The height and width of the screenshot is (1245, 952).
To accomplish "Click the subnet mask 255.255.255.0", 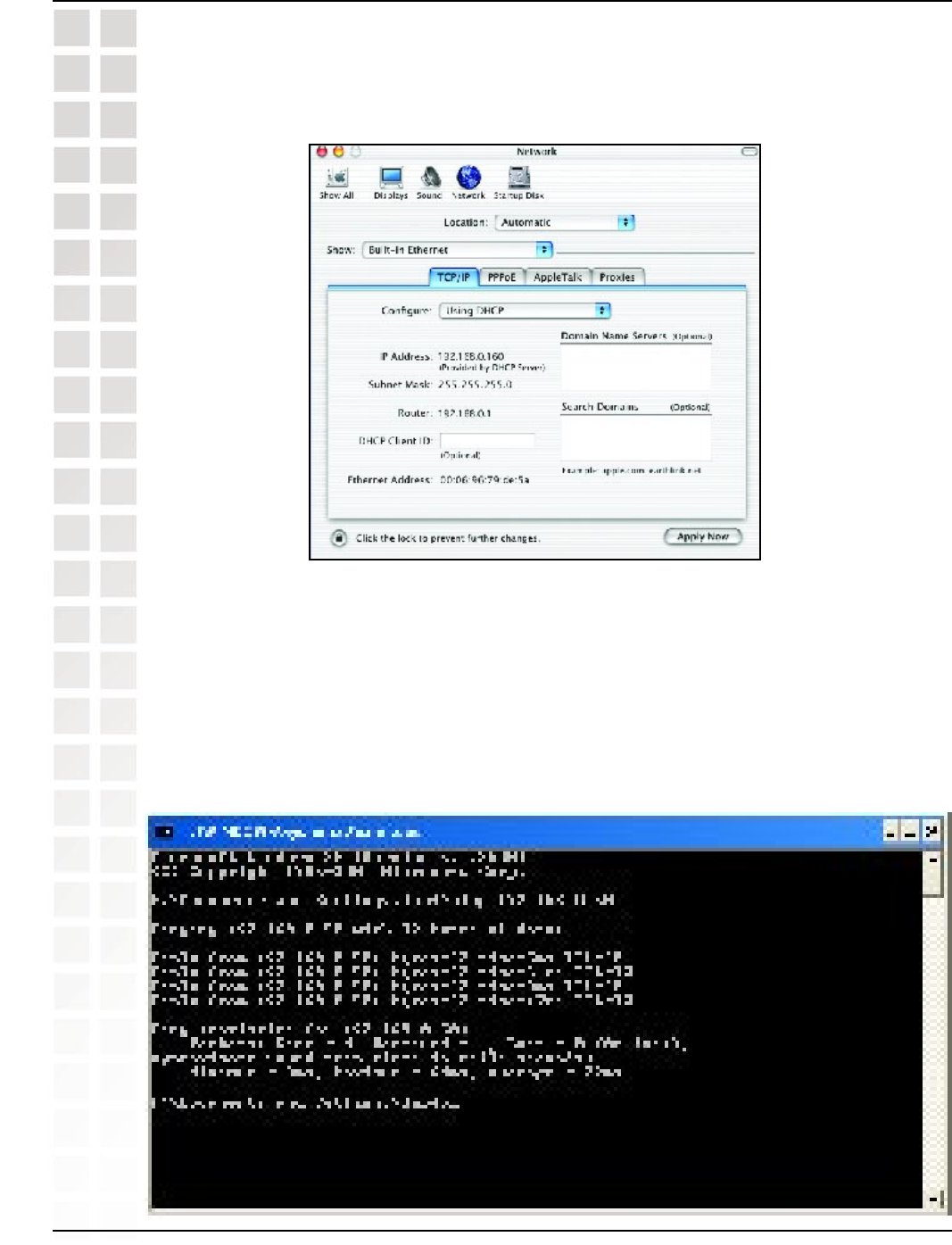I will 475,385.
